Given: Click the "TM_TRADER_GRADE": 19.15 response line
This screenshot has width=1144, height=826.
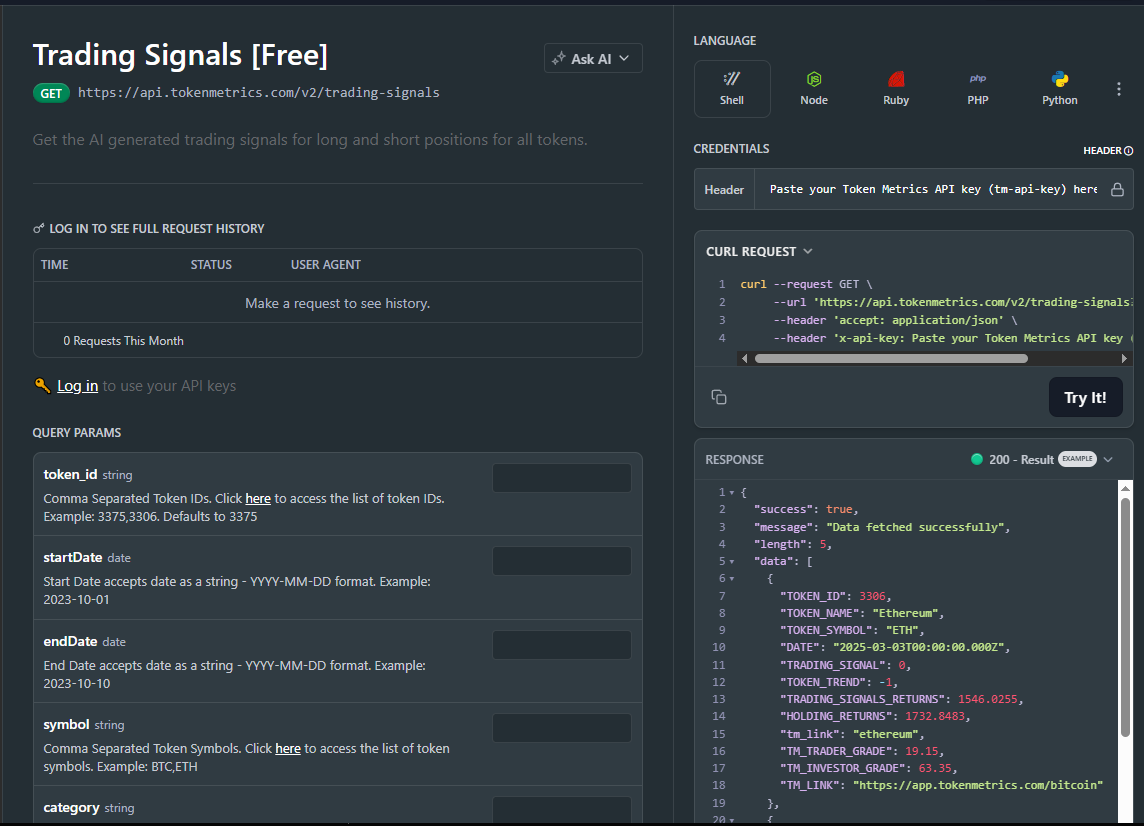Looking at the screenshot, I should click(x=862, y=751).
